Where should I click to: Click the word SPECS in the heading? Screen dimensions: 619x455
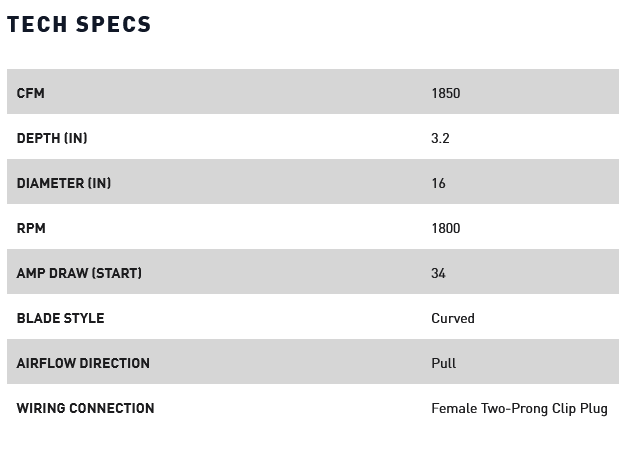coord(114,24)
